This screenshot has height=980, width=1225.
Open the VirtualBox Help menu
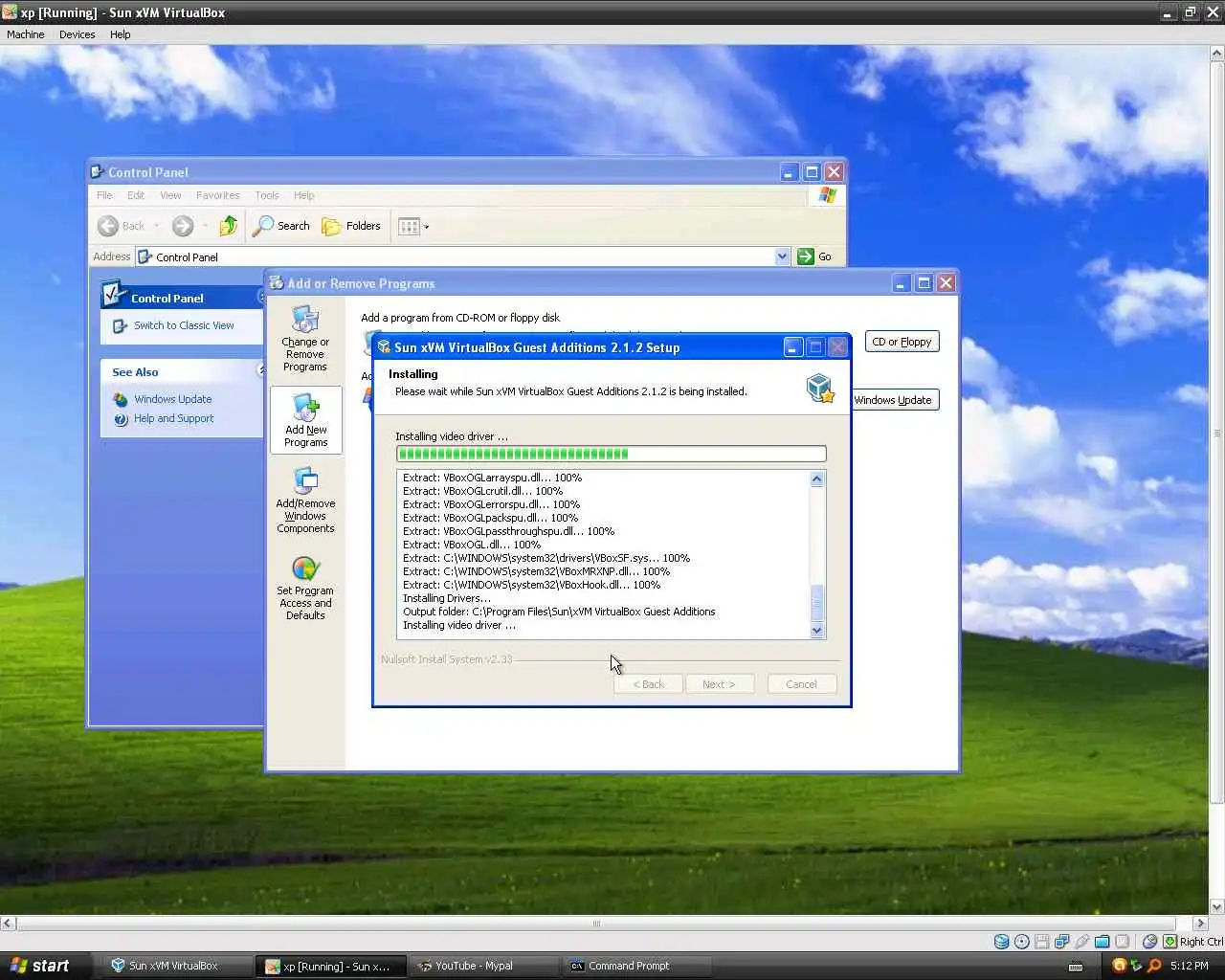[x=120, y=34]
